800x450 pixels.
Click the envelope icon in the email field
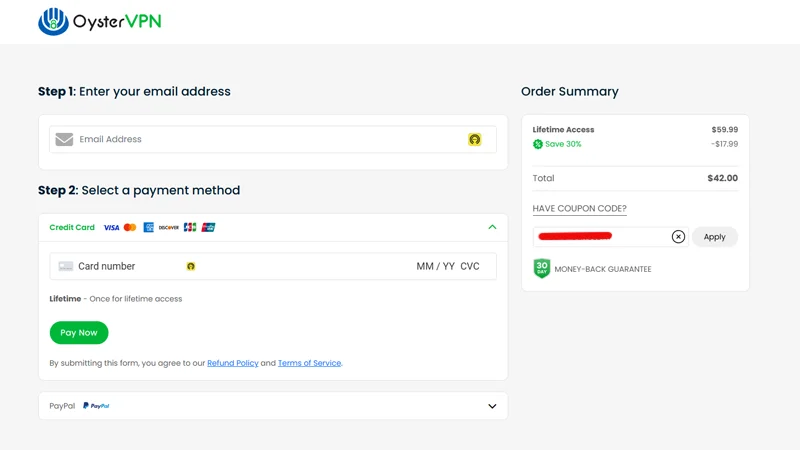(64, 139)
